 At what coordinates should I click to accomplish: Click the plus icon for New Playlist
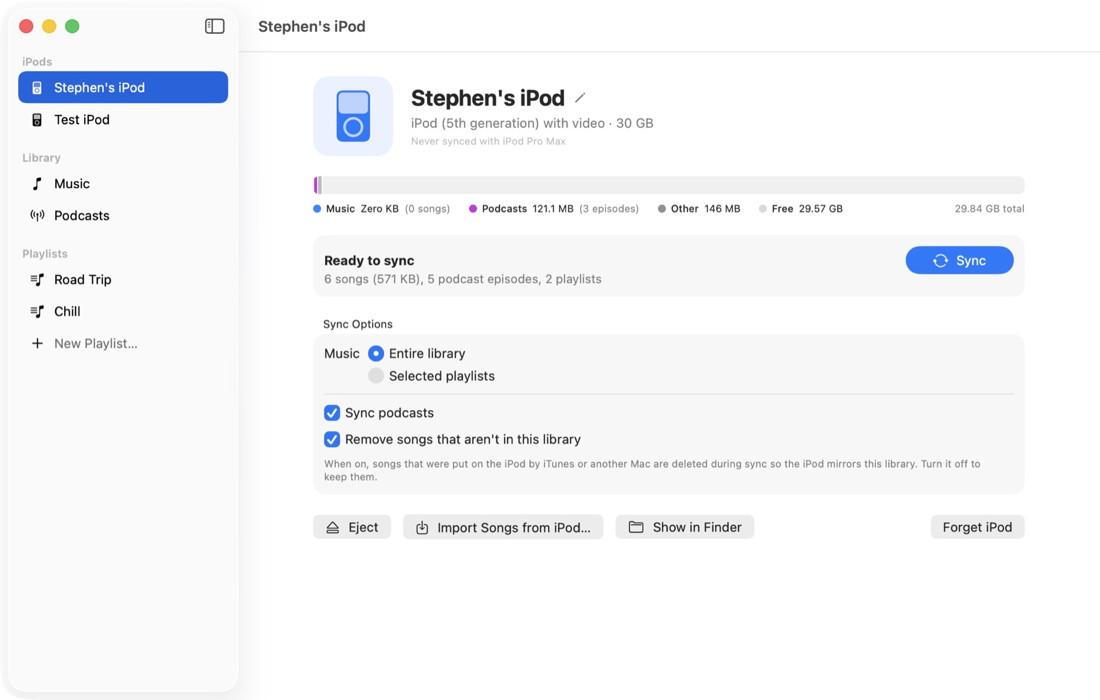tap(37, 344)
